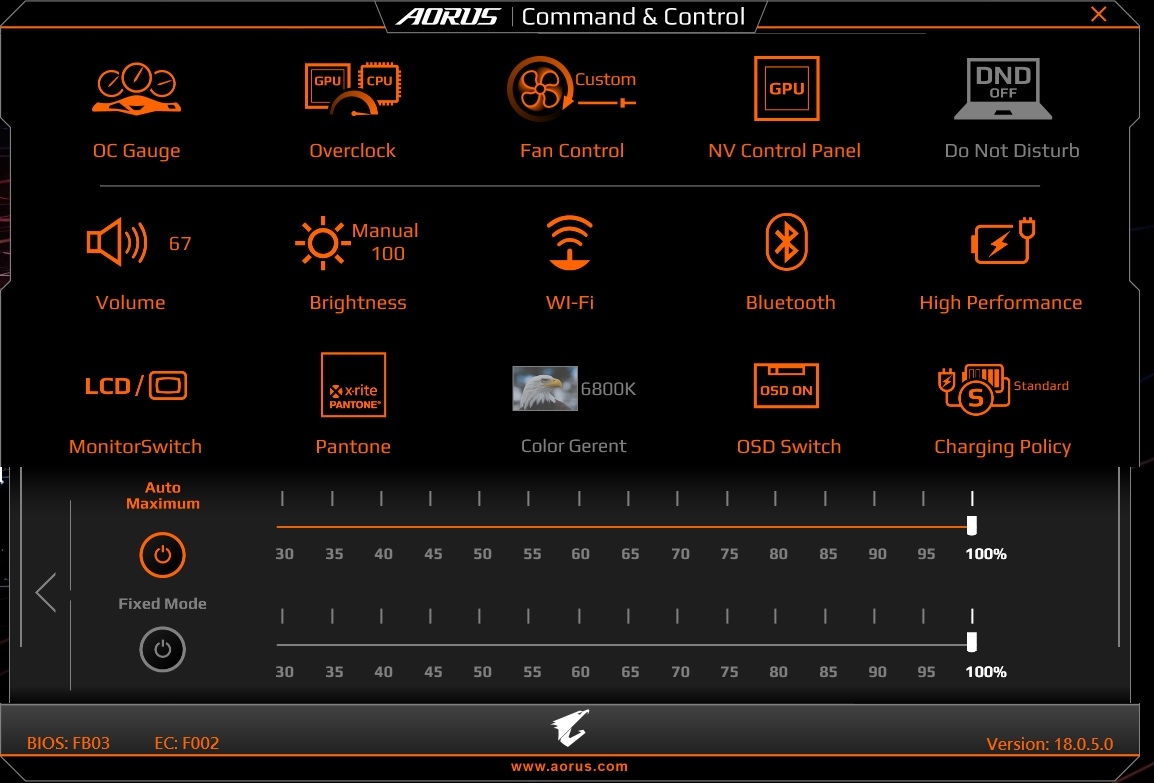Viewport: 1154px width, 783px height.
Task: Click the Color Gerent label
Action: pyautogui.click(x=574, y=446)
